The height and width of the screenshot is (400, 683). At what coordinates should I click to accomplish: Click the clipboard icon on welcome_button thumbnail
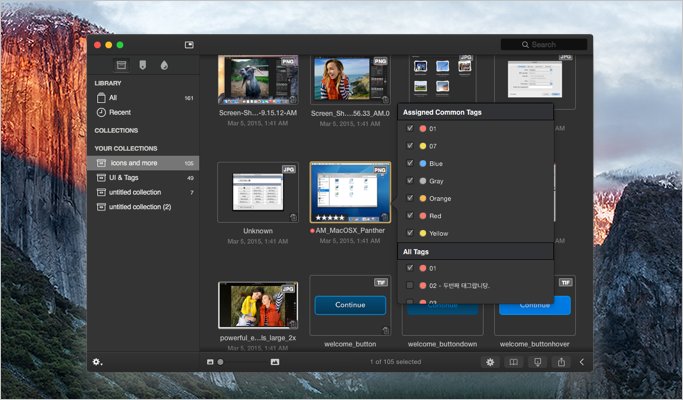coord(385,330)
